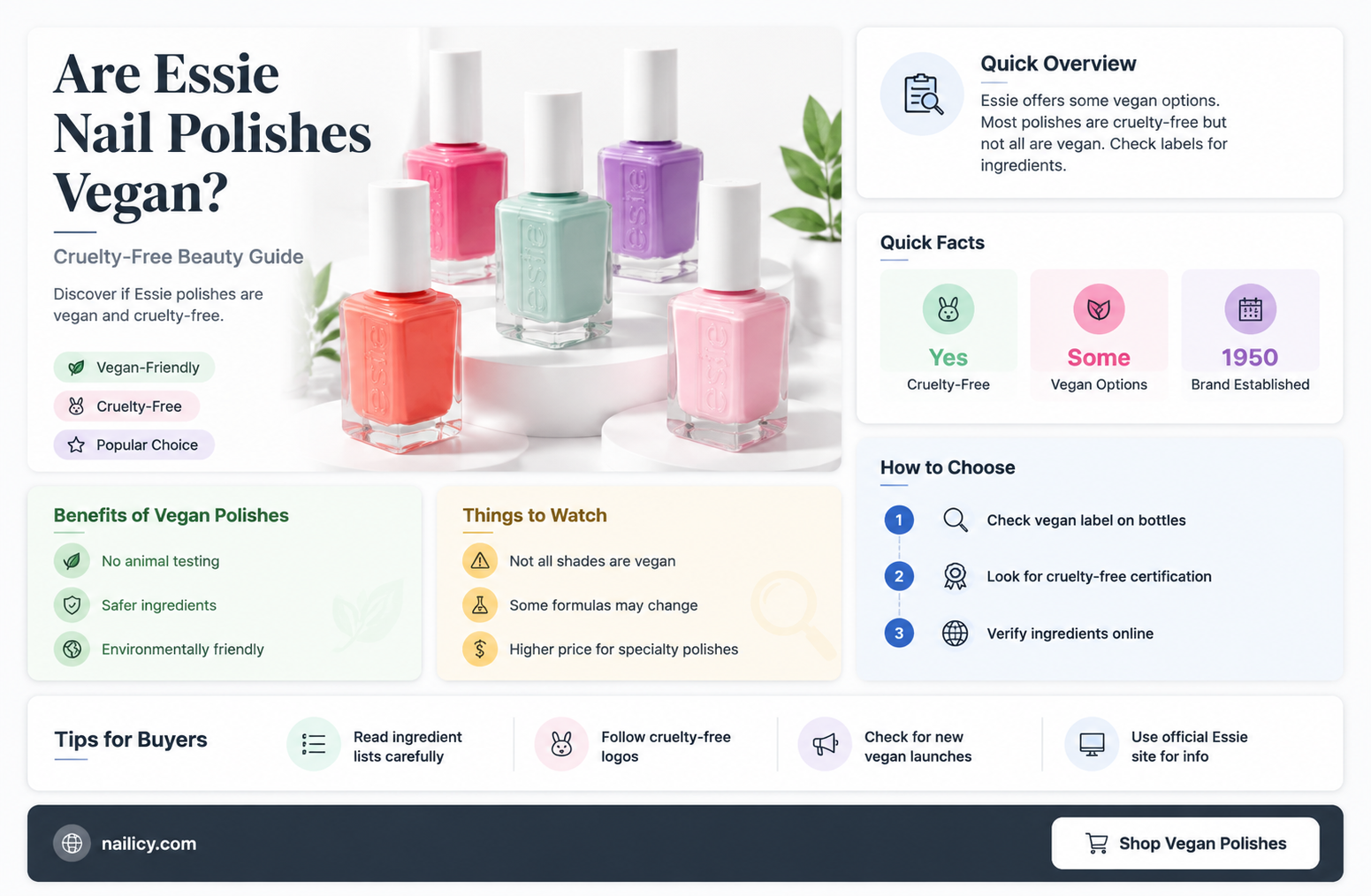The image size is (1371, 896).
Task: Click the Yes Cruelty-Free fact card
Action: pos(948,333)
